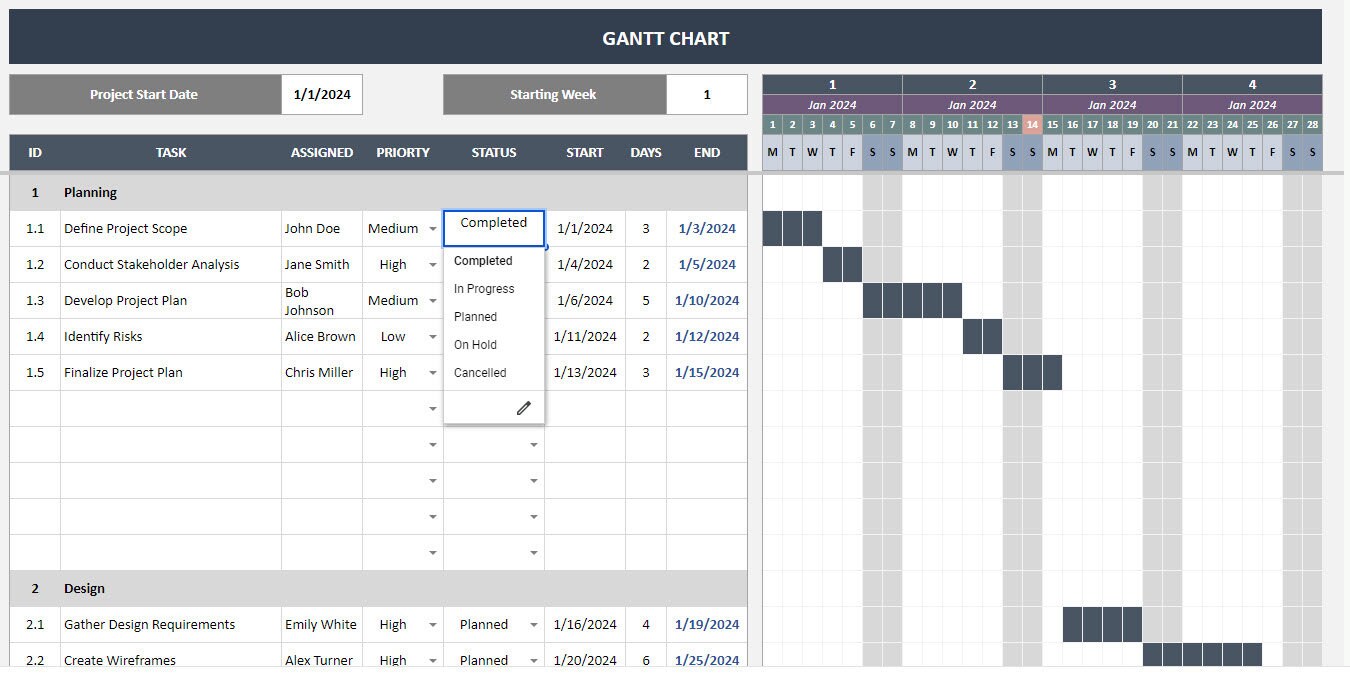Open priority dropdown for Identify Risks

pos(433,337)
